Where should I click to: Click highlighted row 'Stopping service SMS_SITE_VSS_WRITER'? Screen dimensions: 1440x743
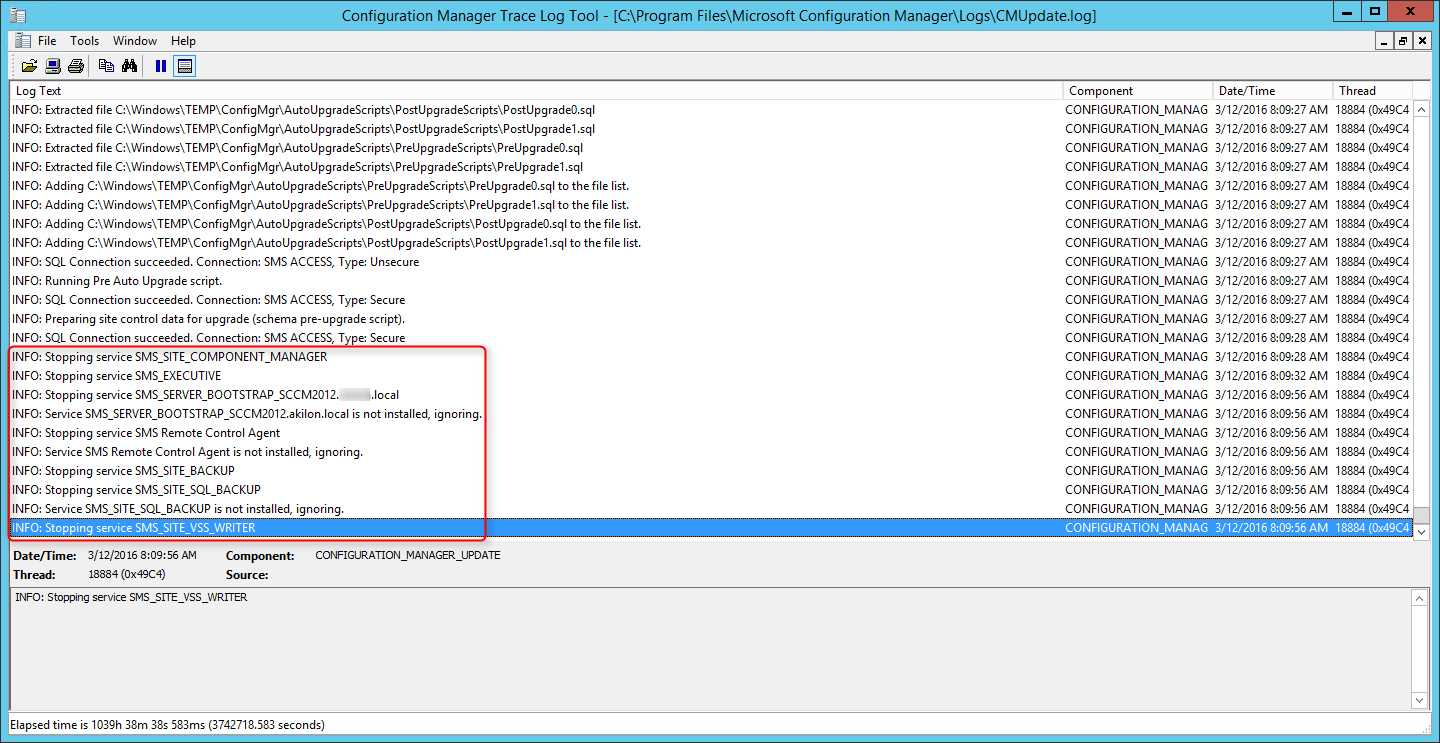point(711,528)
